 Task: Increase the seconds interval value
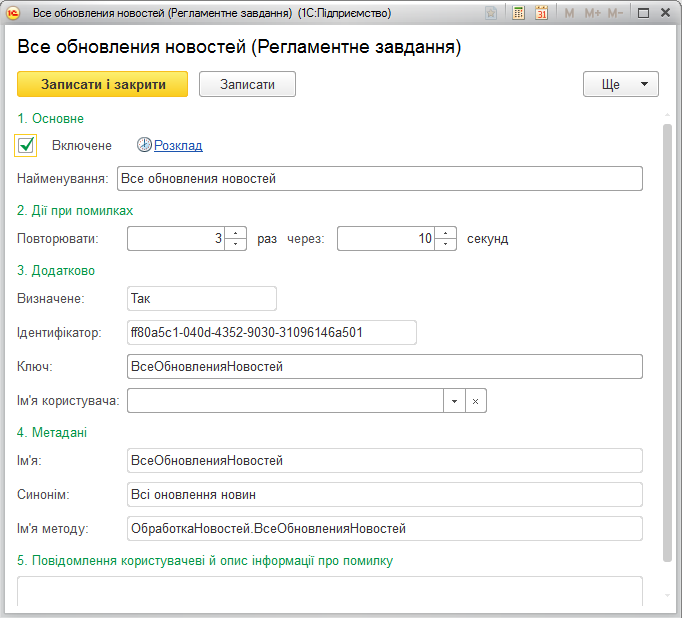click(x=445, y=233)
